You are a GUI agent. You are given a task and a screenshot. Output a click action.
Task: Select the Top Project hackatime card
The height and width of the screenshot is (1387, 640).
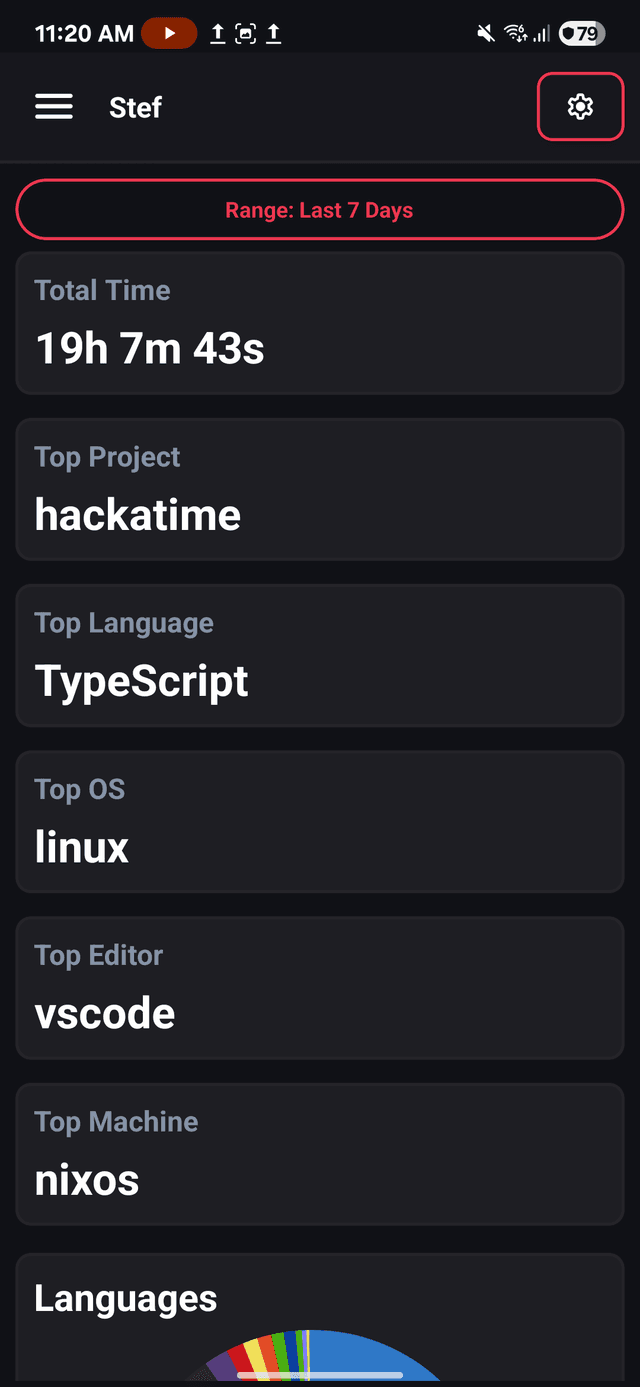coord(319,489)
